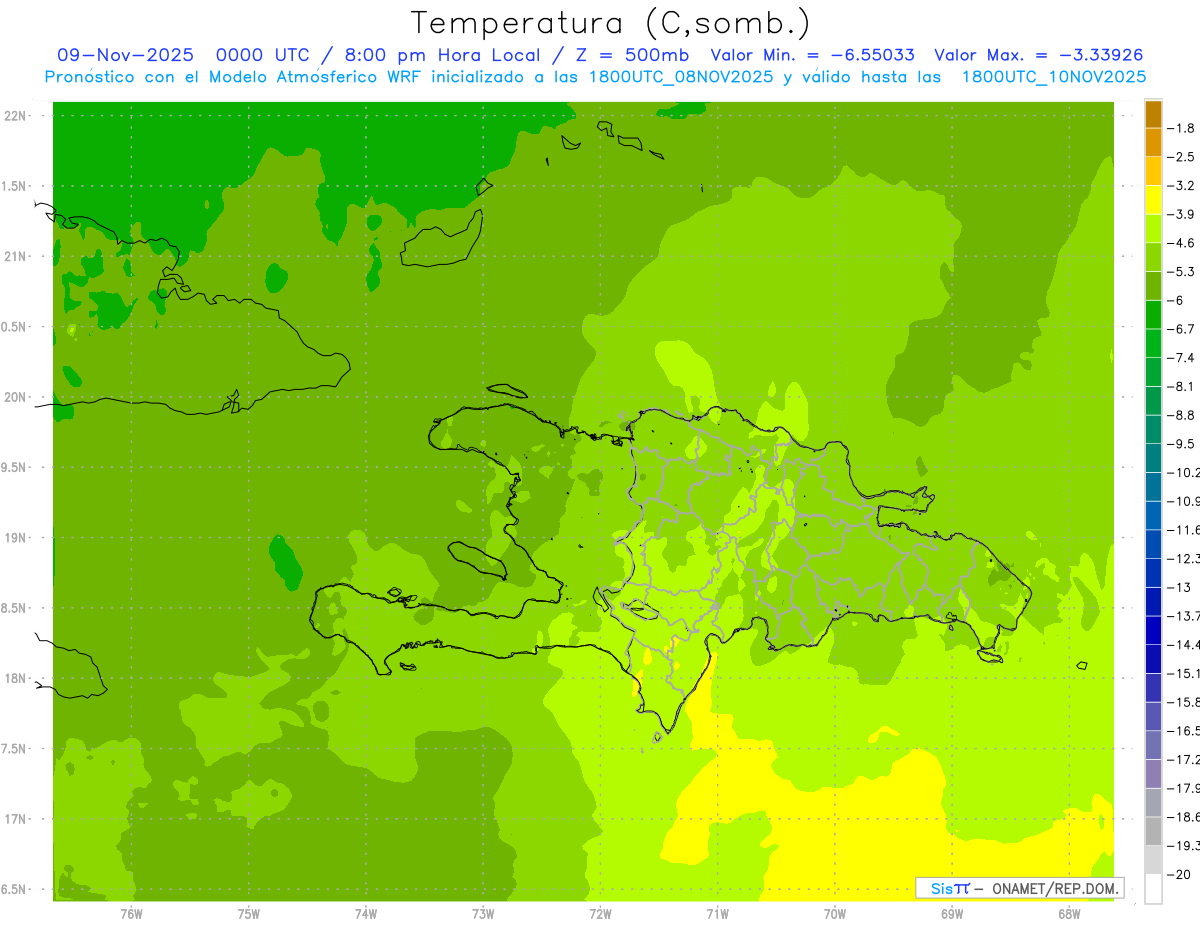Click the -3.2 colorbar label

point(1181,186)
